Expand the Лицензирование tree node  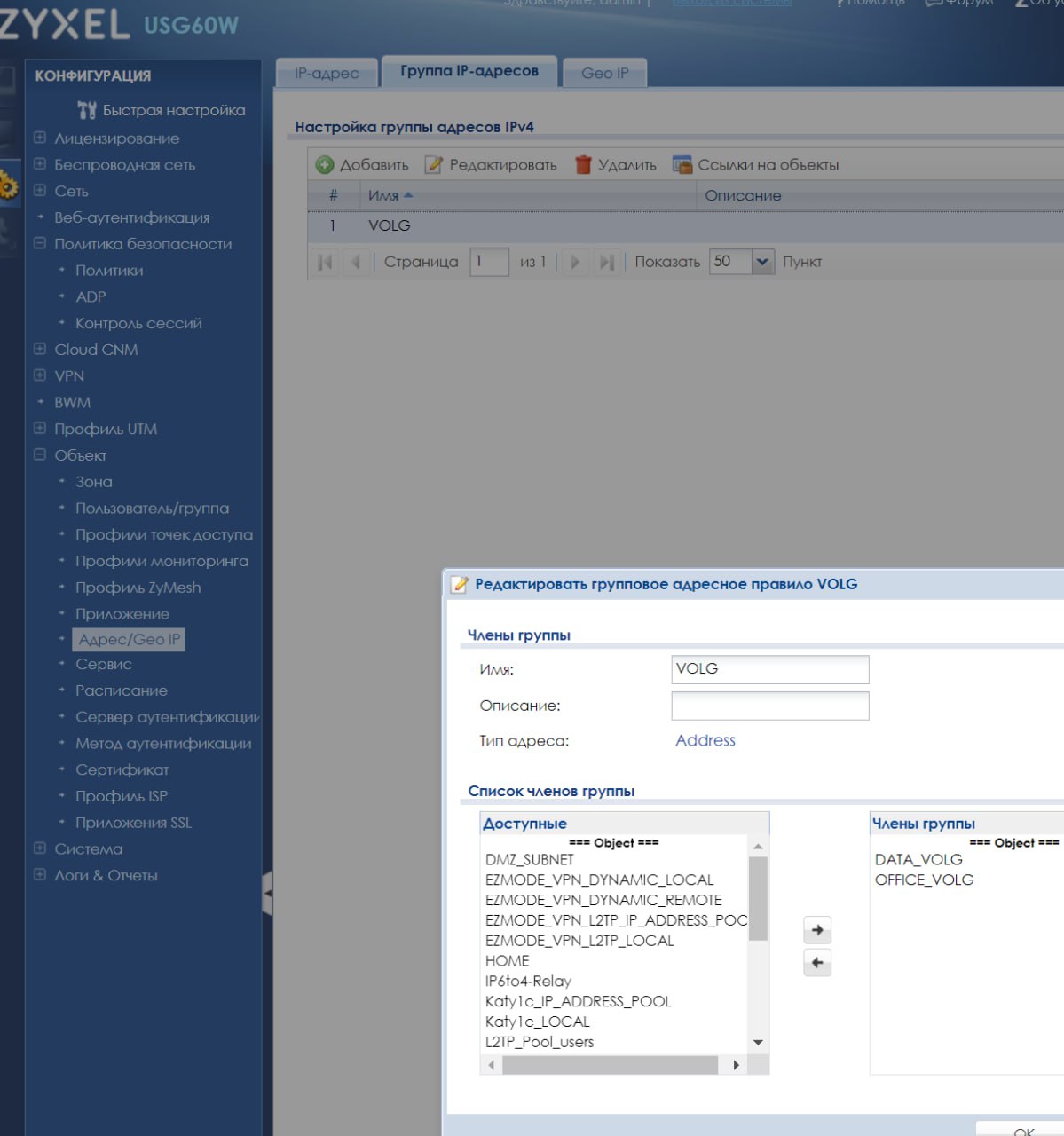pos(39,138)
